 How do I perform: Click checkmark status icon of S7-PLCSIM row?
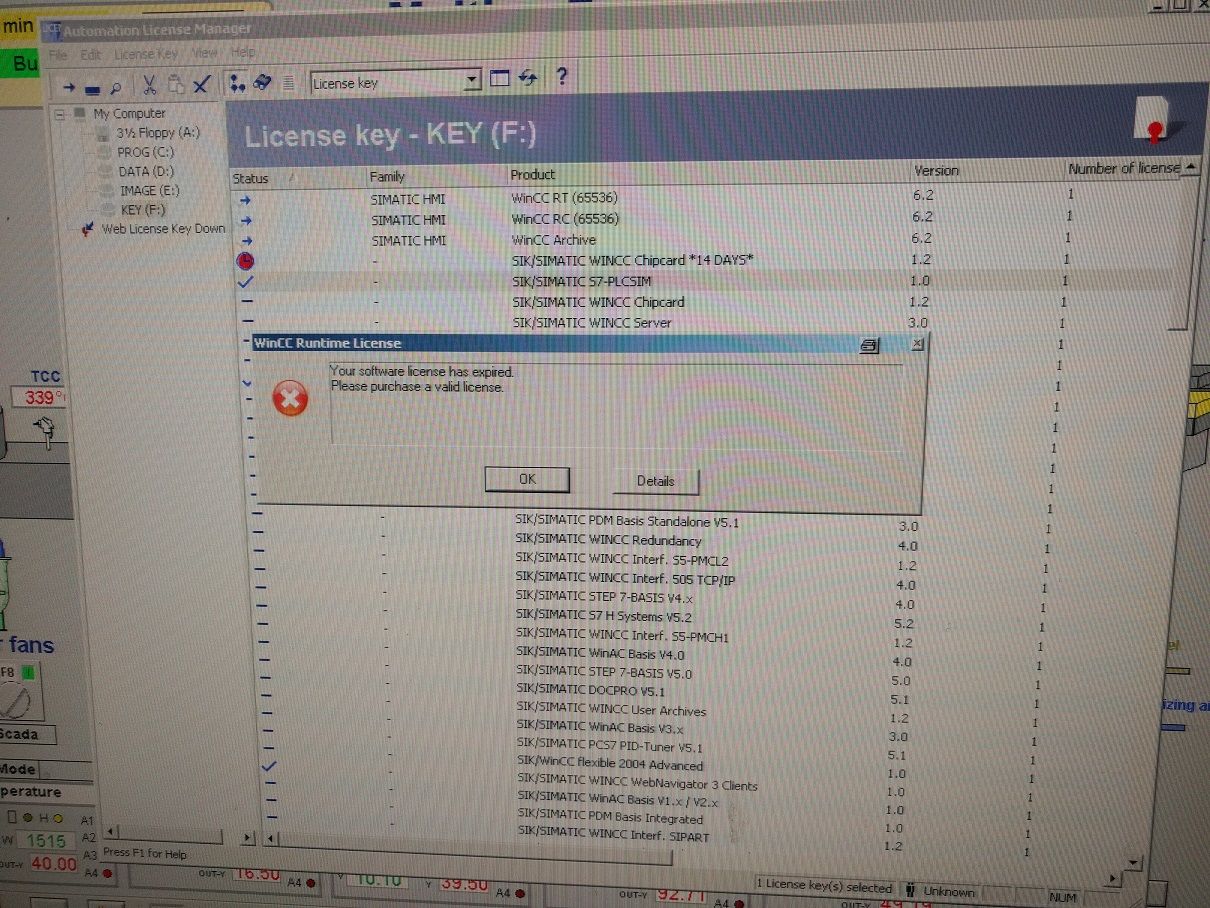coord(247,282)
